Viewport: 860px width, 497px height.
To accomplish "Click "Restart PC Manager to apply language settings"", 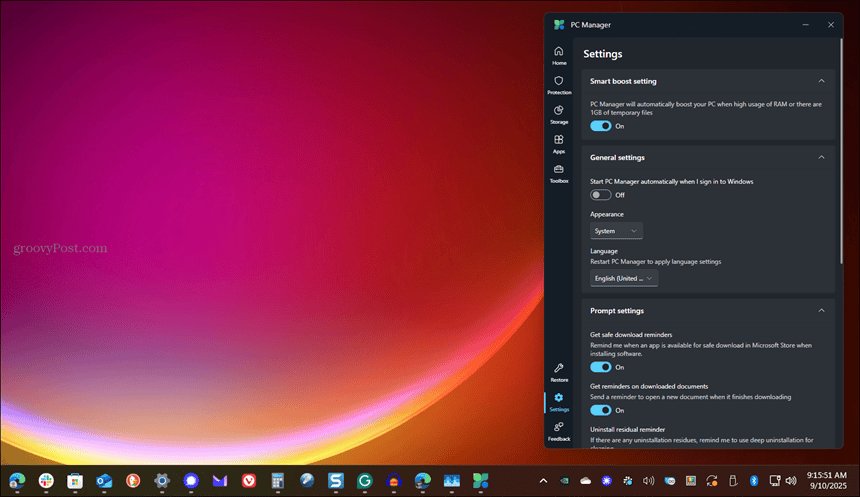I will 655,262.
